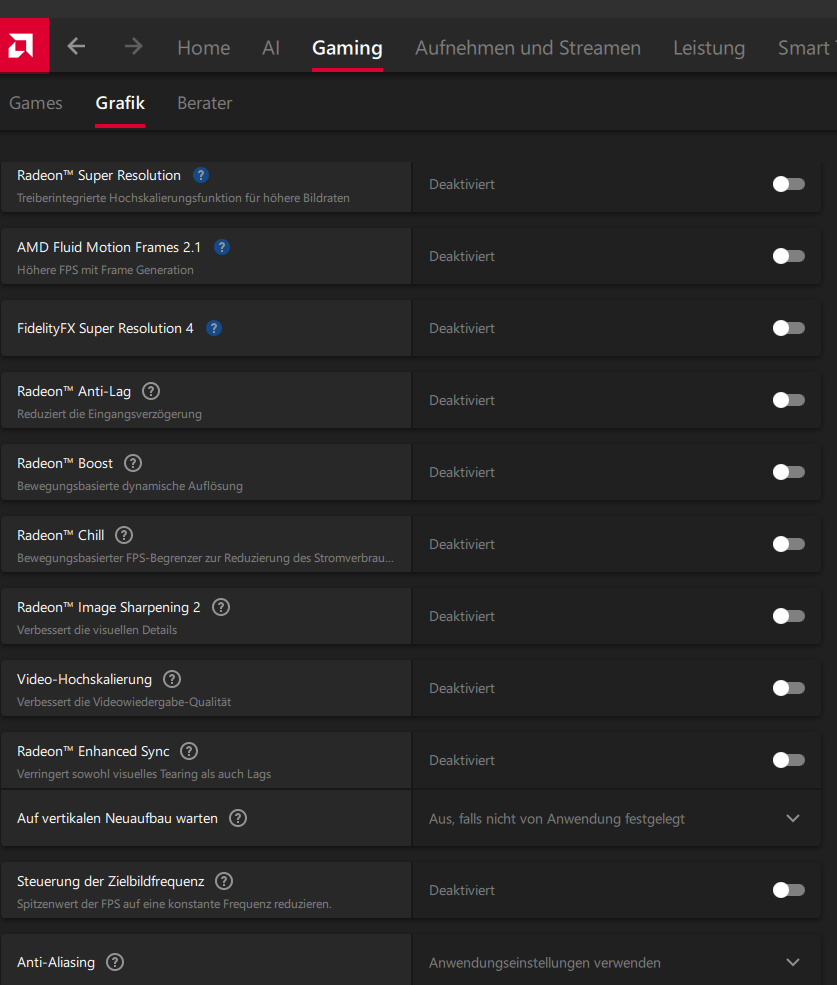Select the Grafik sub-tab
The width and height of the screenshot is (837, 985).
120,103
